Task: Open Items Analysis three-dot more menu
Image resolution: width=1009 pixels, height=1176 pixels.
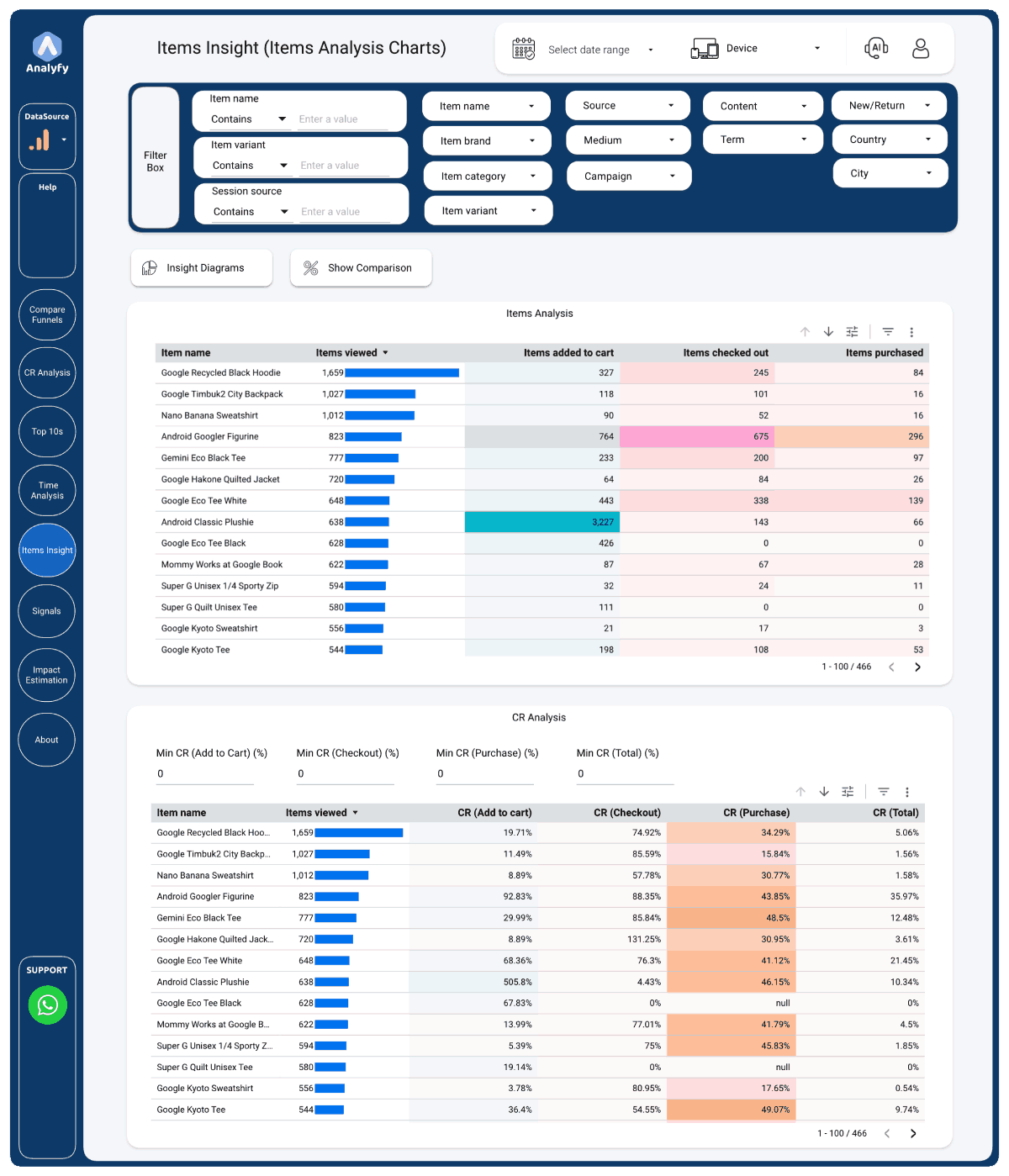Action: point(911,332)
